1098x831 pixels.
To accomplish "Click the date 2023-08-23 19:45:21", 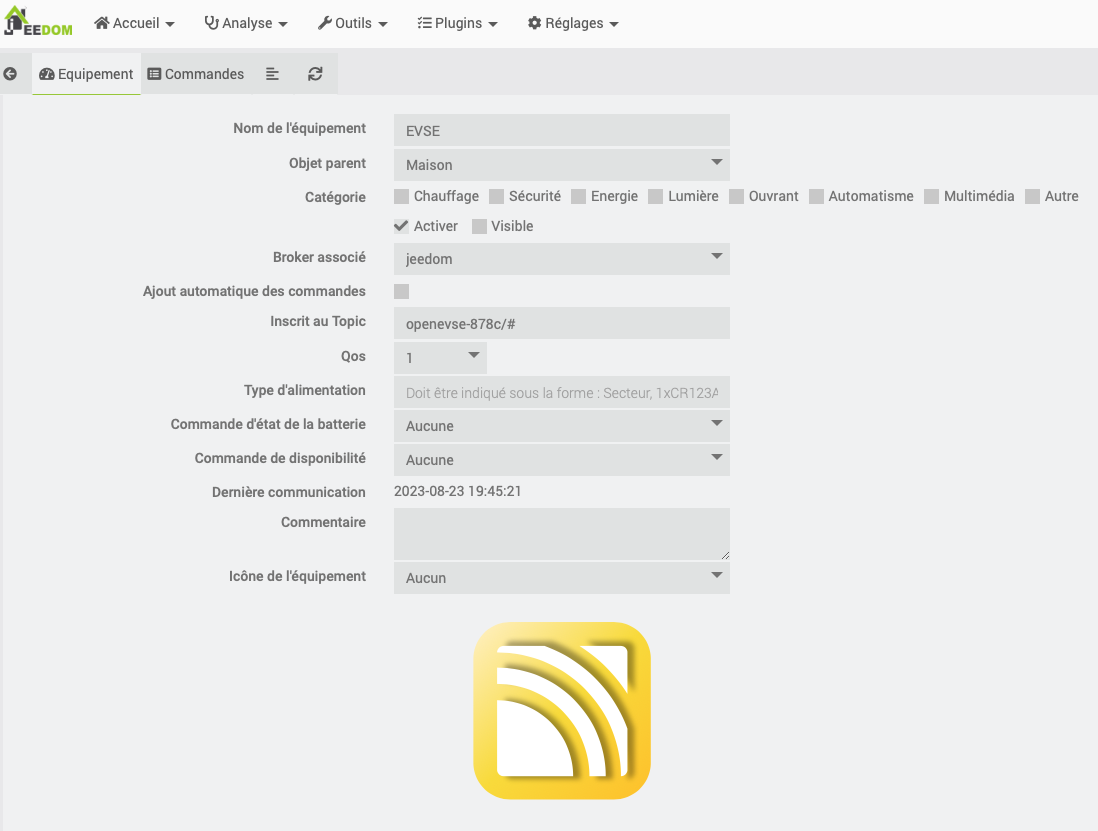I will [x=457, y=491].
